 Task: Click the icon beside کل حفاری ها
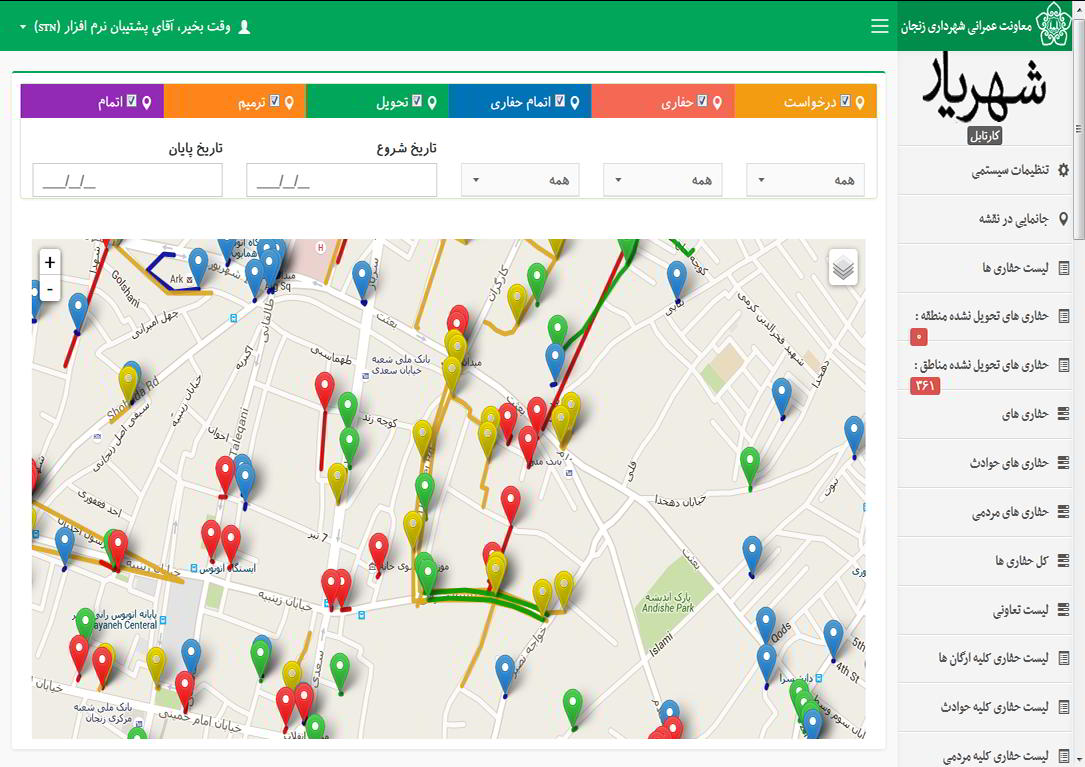point(1064,561)
